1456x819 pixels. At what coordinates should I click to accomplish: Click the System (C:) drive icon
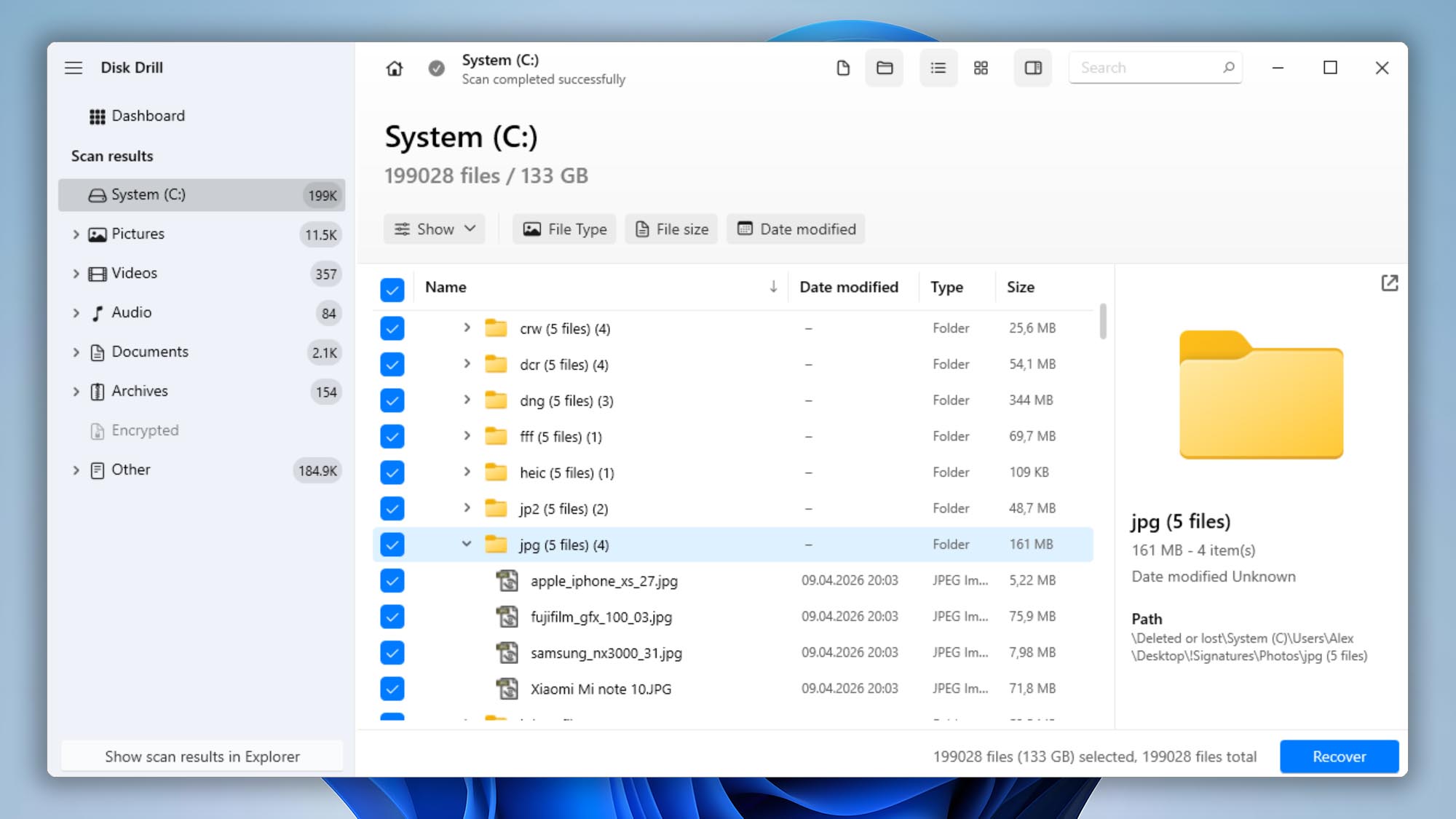pyautogui.click(x=97, y=195)
